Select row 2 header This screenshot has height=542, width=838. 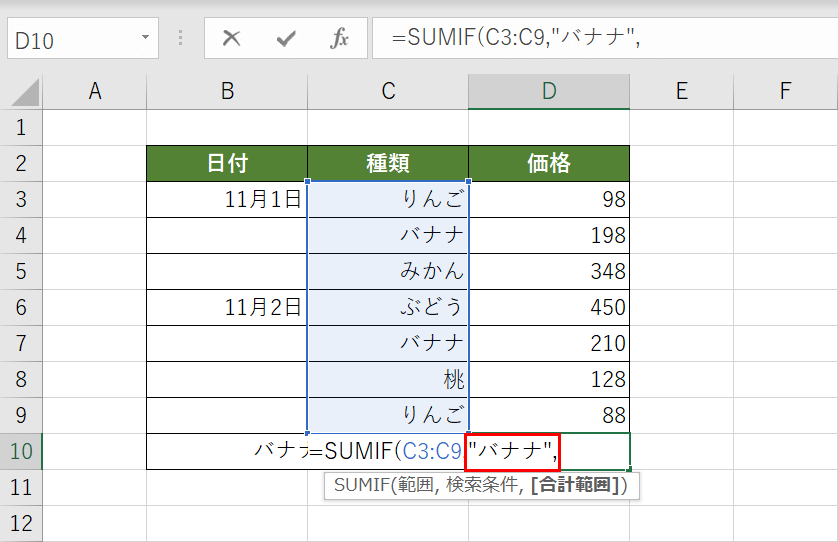coord(22,163)
